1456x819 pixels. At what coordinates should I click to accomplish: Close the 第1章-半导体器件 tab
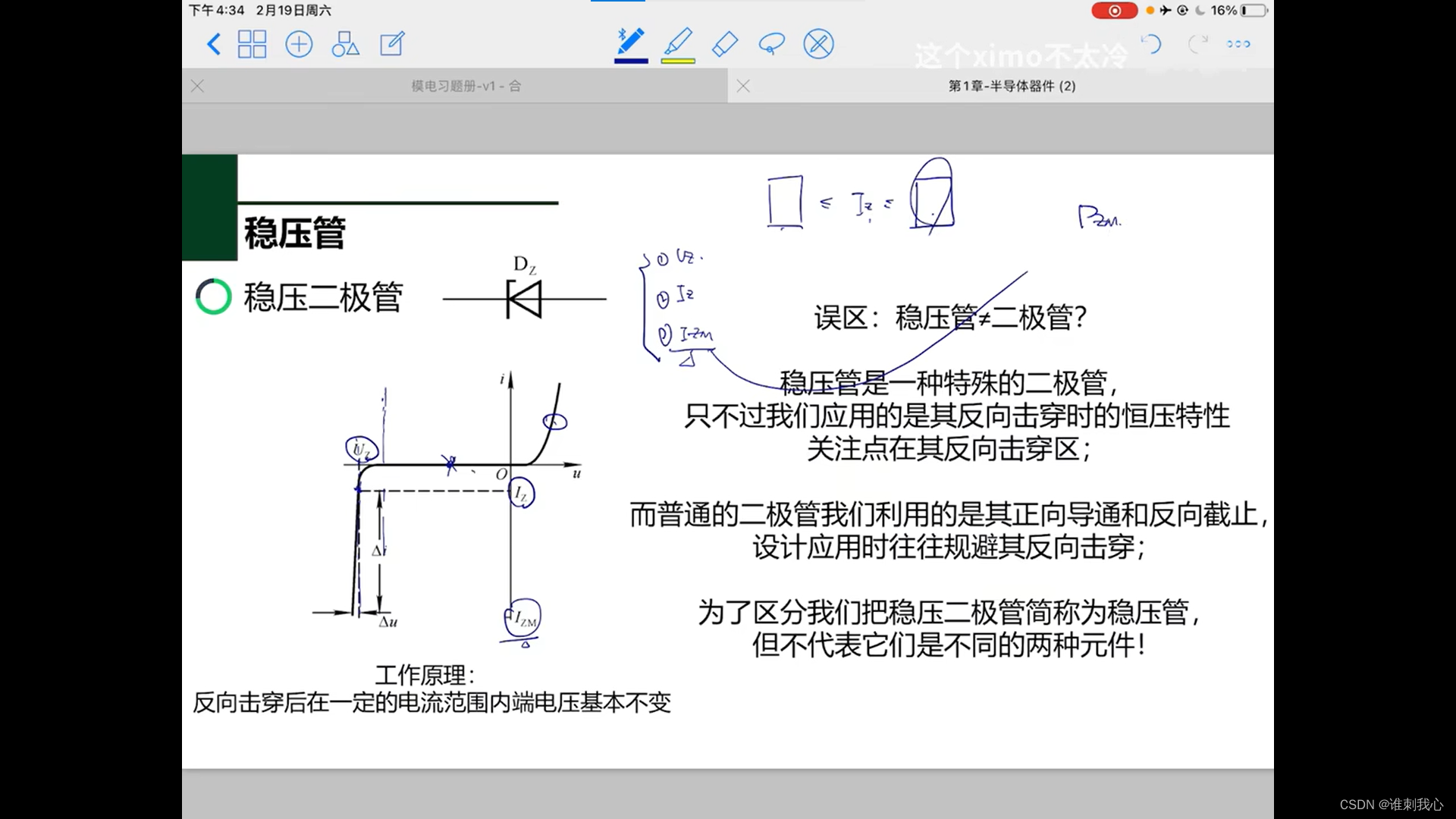(743, 86)
